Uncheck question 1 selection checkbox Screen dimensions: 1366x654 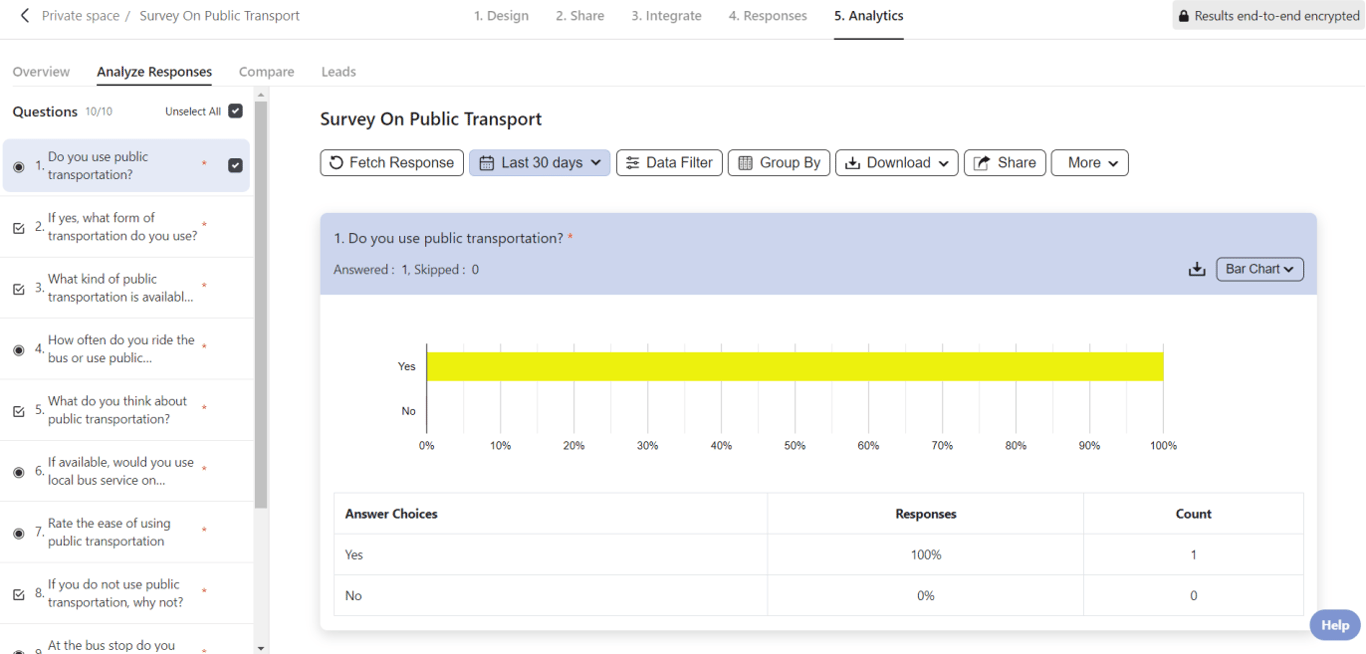(236, 166)
